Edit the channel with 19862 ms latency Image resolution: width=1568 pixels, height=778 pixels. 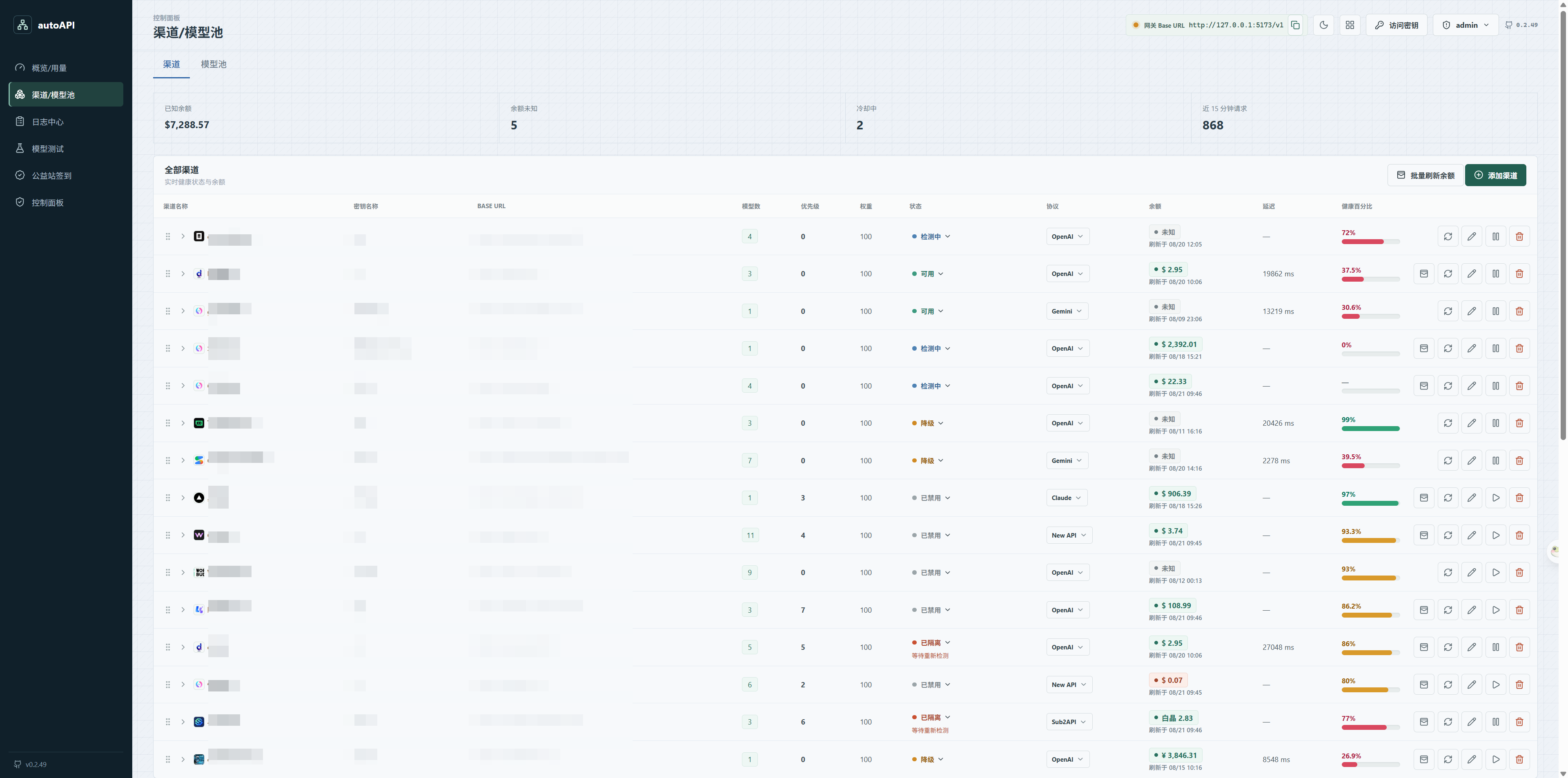[1471, 274]
